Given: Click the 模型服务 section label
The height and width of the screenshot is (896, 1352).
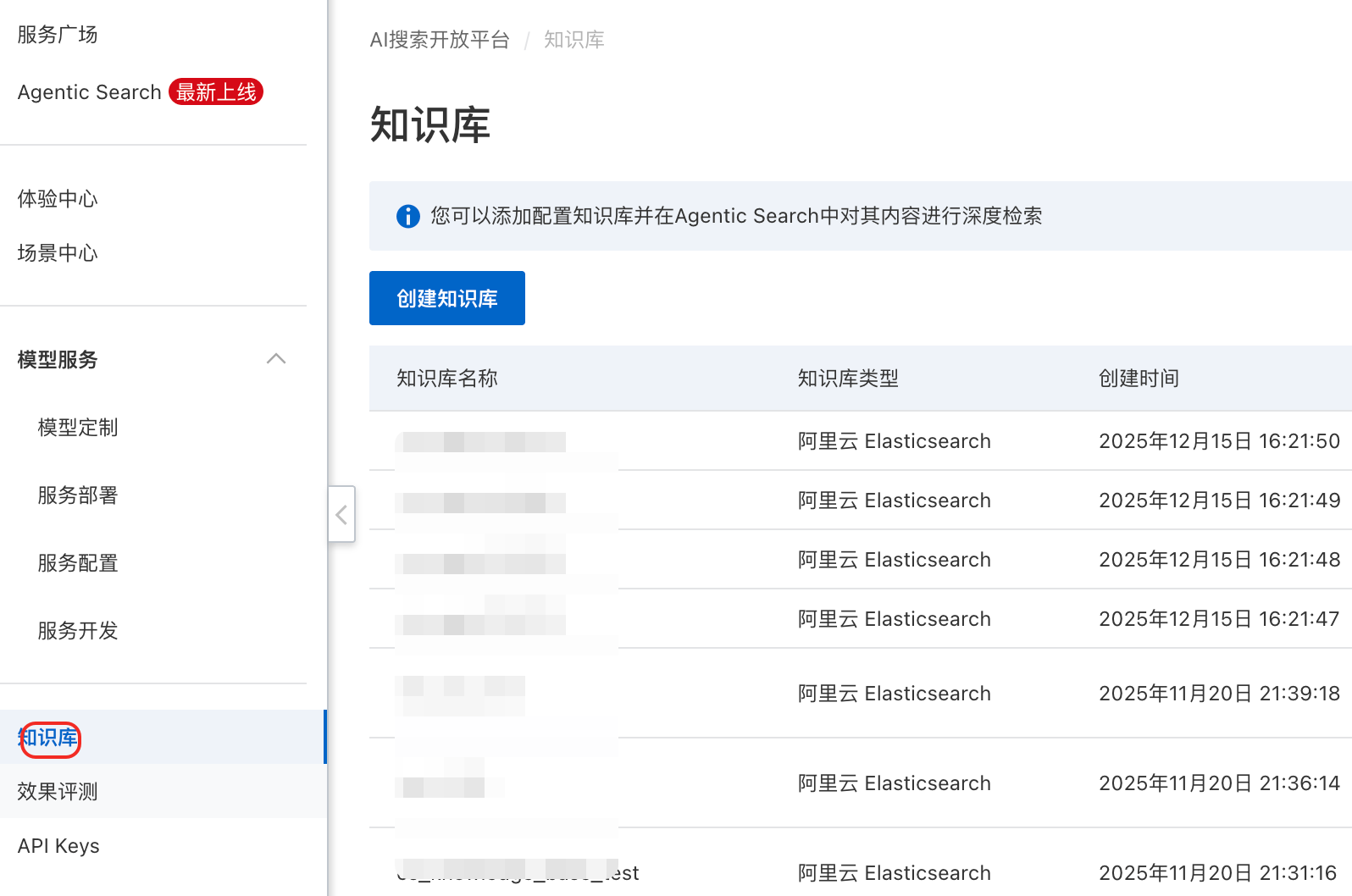Looking at the screenshot, I should click(58, 360).
